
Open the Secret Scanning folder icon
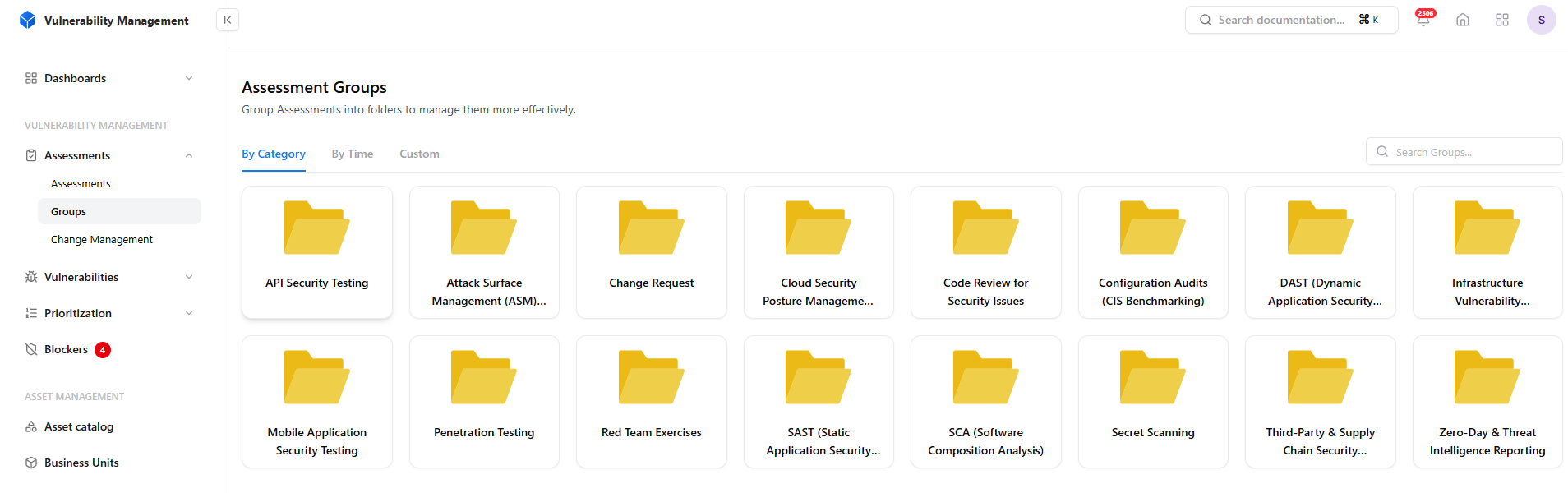point(1153,377)
